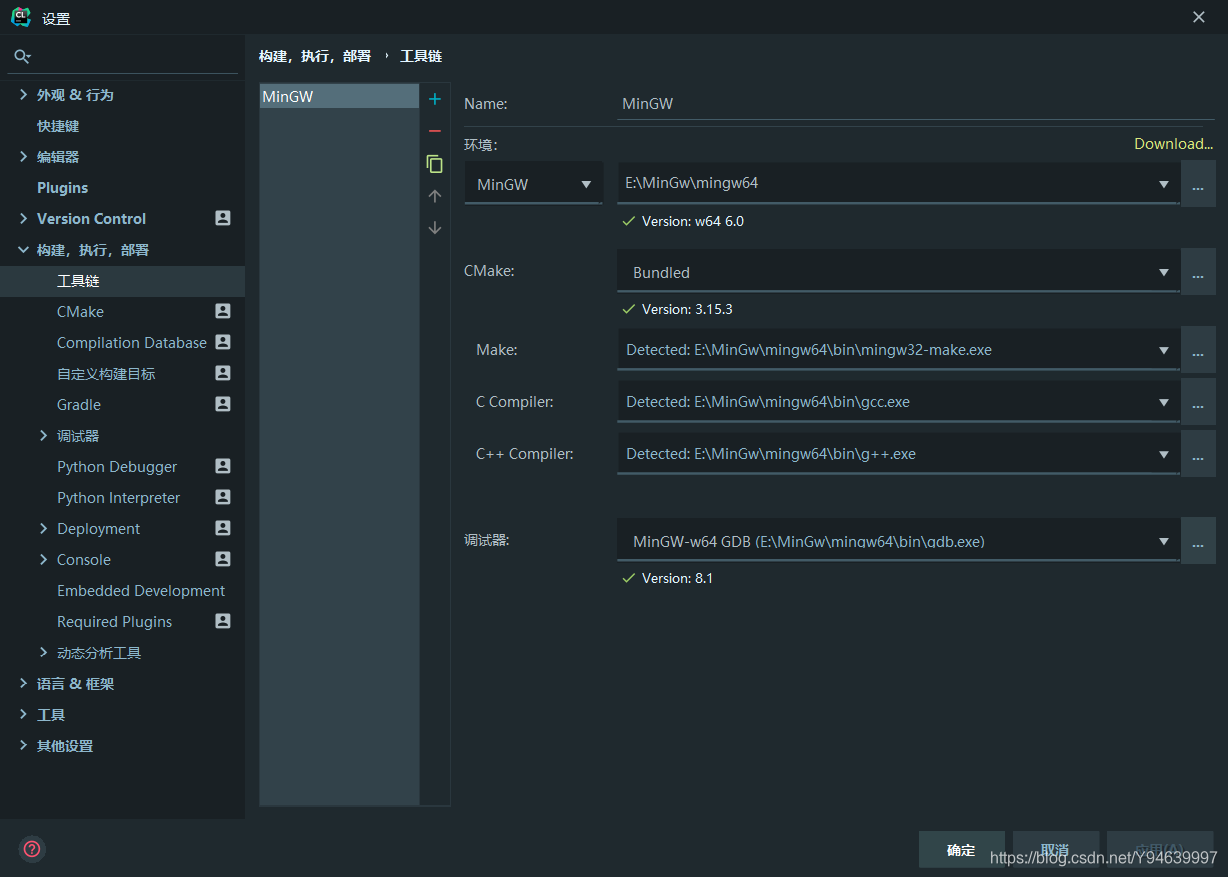Screen dimensions: 1228x877
Task: Browse for debugger executable
Action: [x=1198, y=541]
